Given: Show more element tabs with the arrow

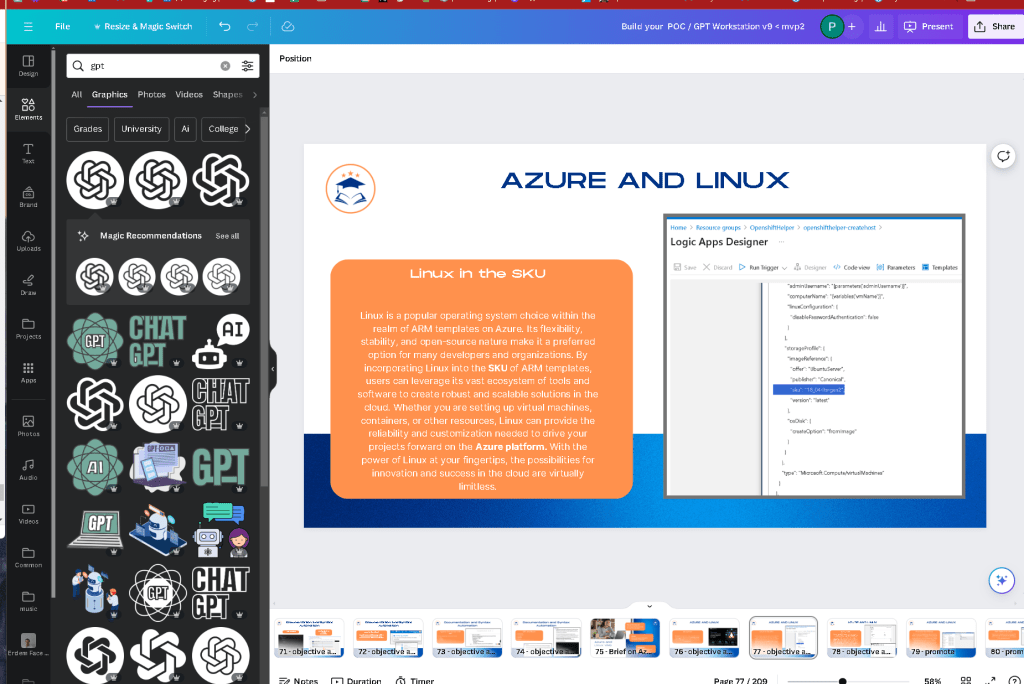Looking at the screenshot, I should tap(255, 95).
